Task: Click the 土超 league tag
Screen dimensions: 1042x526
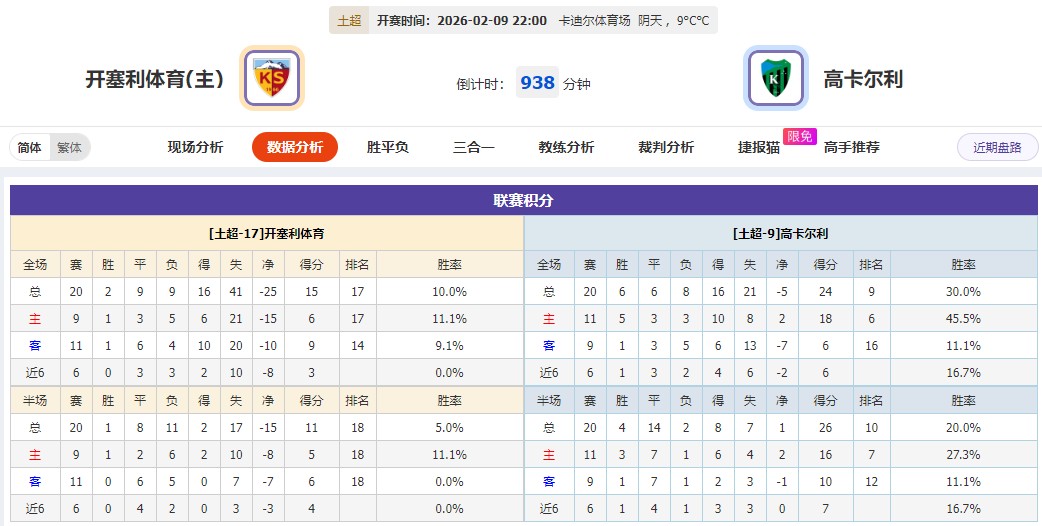Action: (349, 21)
